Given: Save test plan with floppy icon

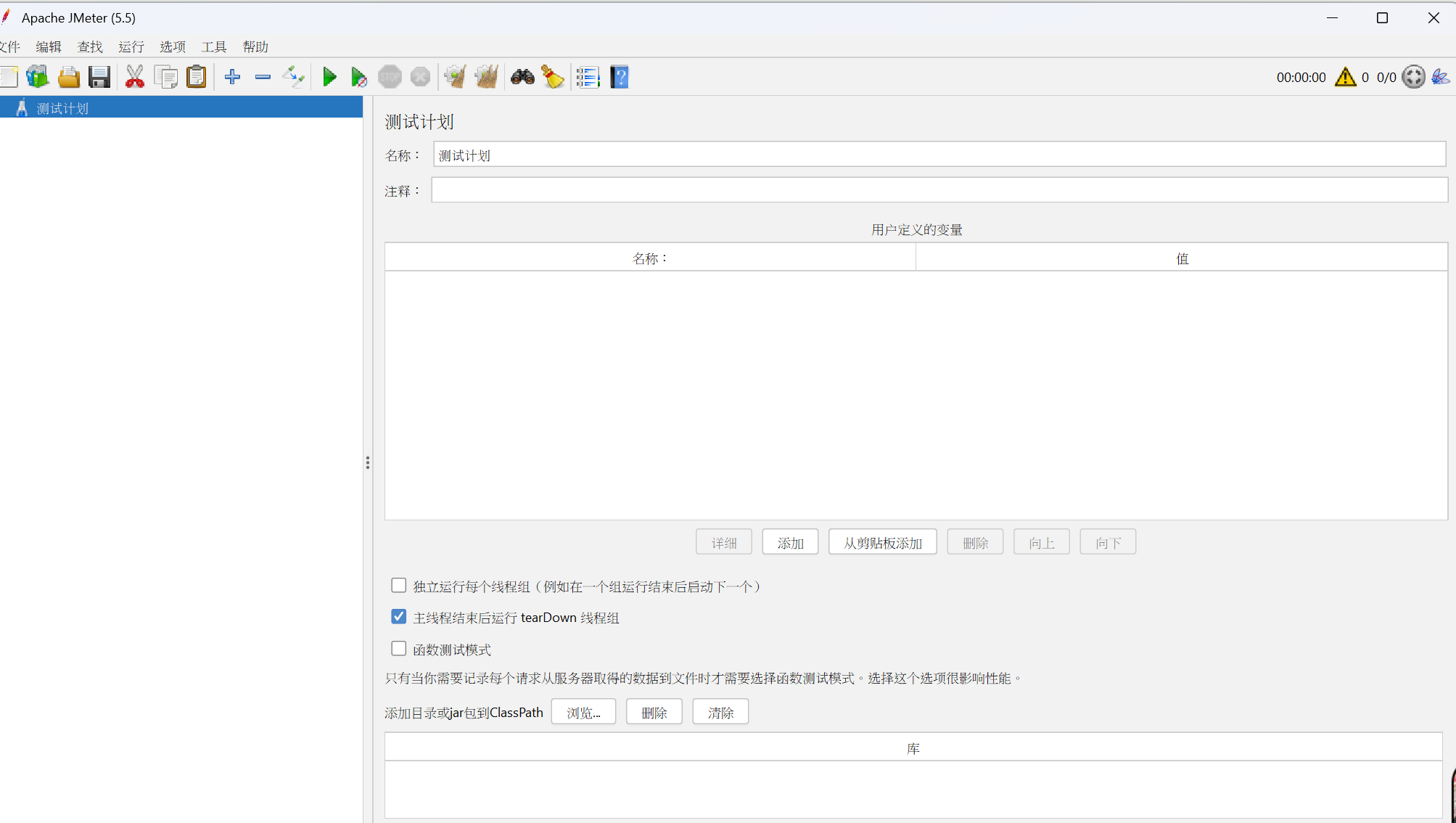Looking at the screenshot, I should (99, 77).
